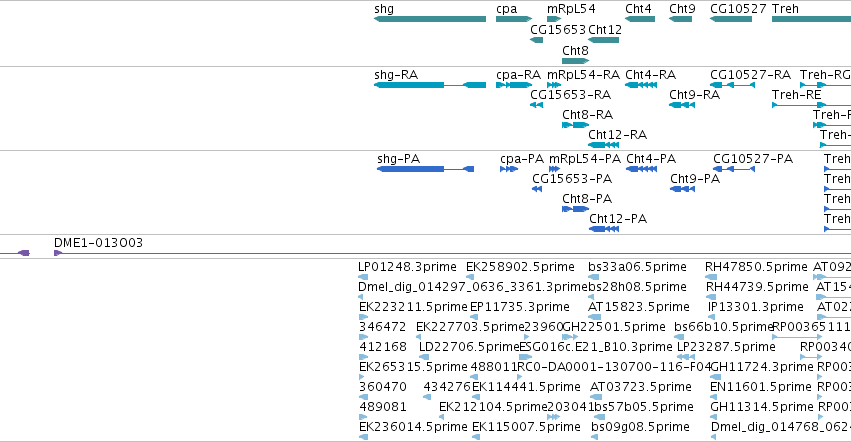Viewport: 851px width, 442px height.
Task: Click the DME1-013003 feature label
Action: click(x=98, y=243)
